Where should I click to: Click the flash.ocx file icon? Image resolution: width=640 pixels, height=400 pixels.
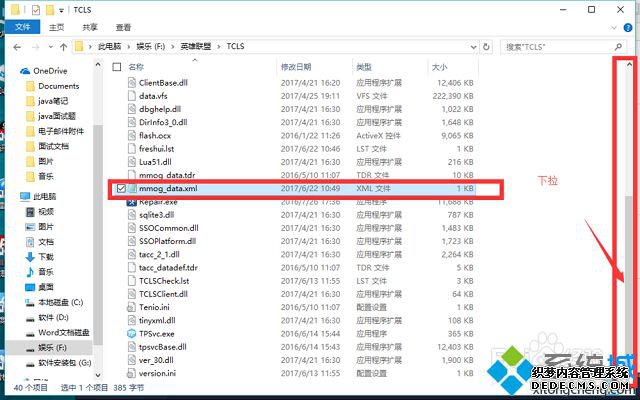131,136
